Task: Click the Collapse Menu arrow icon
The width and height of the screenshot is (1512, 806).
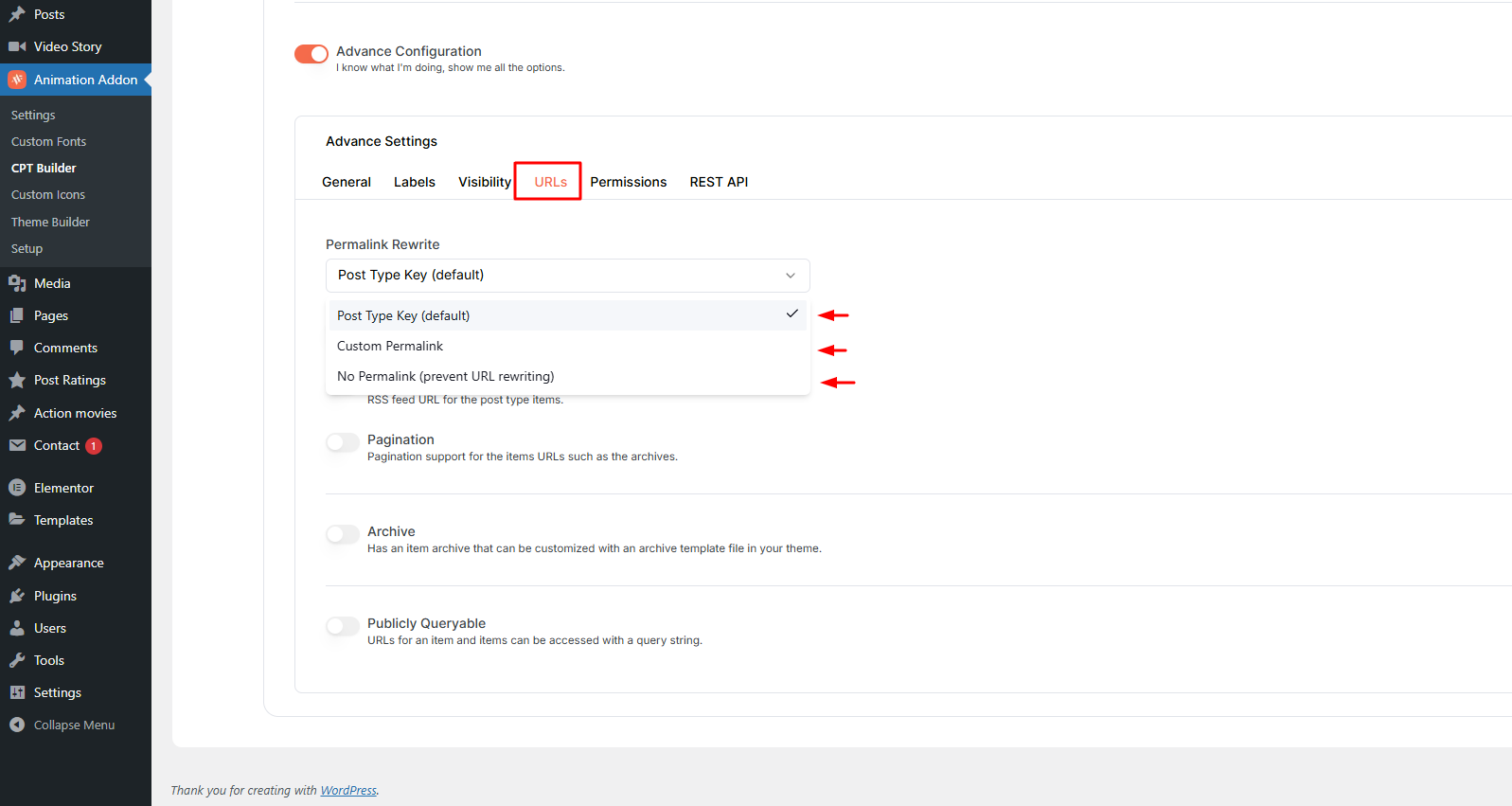Action: [17, 725]
